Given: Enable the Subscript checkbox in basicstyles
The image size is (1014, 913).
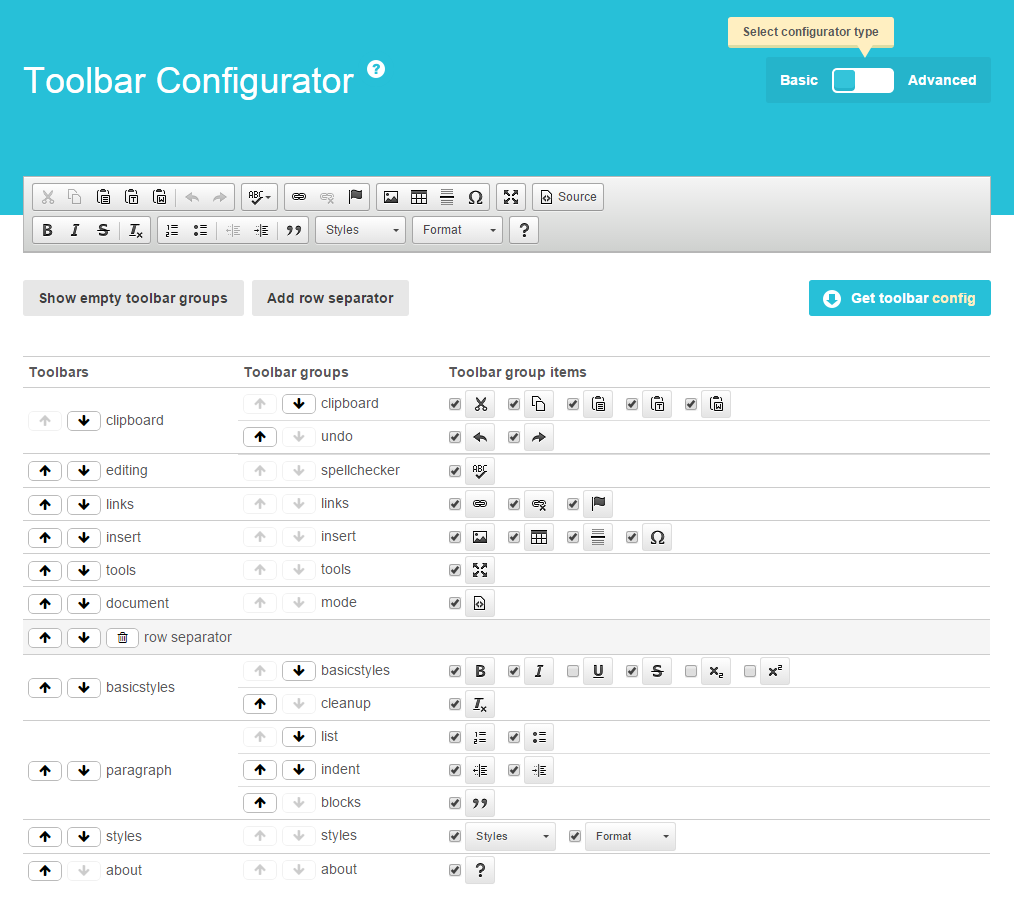Looking at the screenshot, I should (691, 671).
